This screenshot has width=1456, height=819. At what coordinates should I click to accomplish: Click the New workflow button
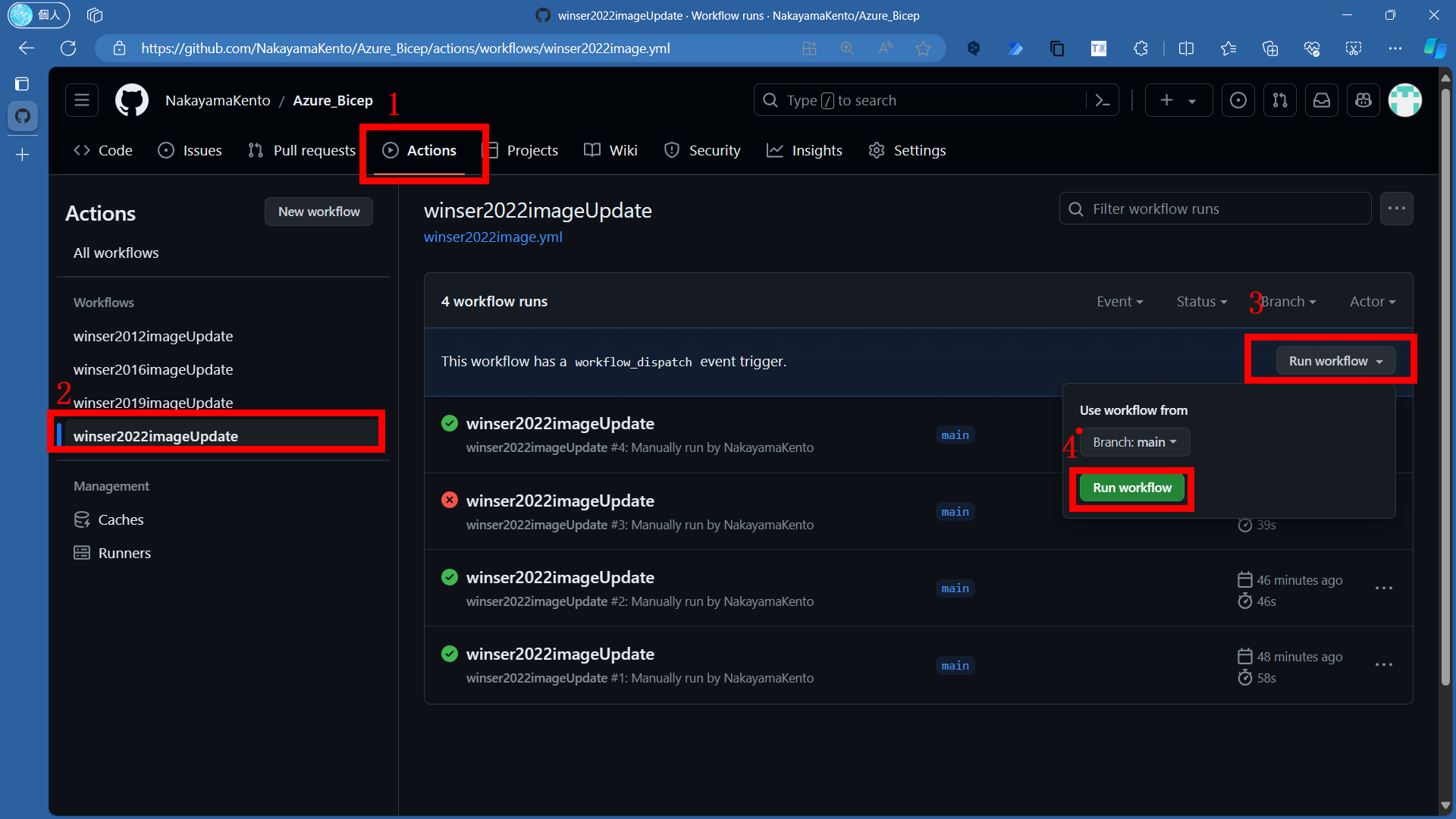pyautogui.click(x=318, y=212)
